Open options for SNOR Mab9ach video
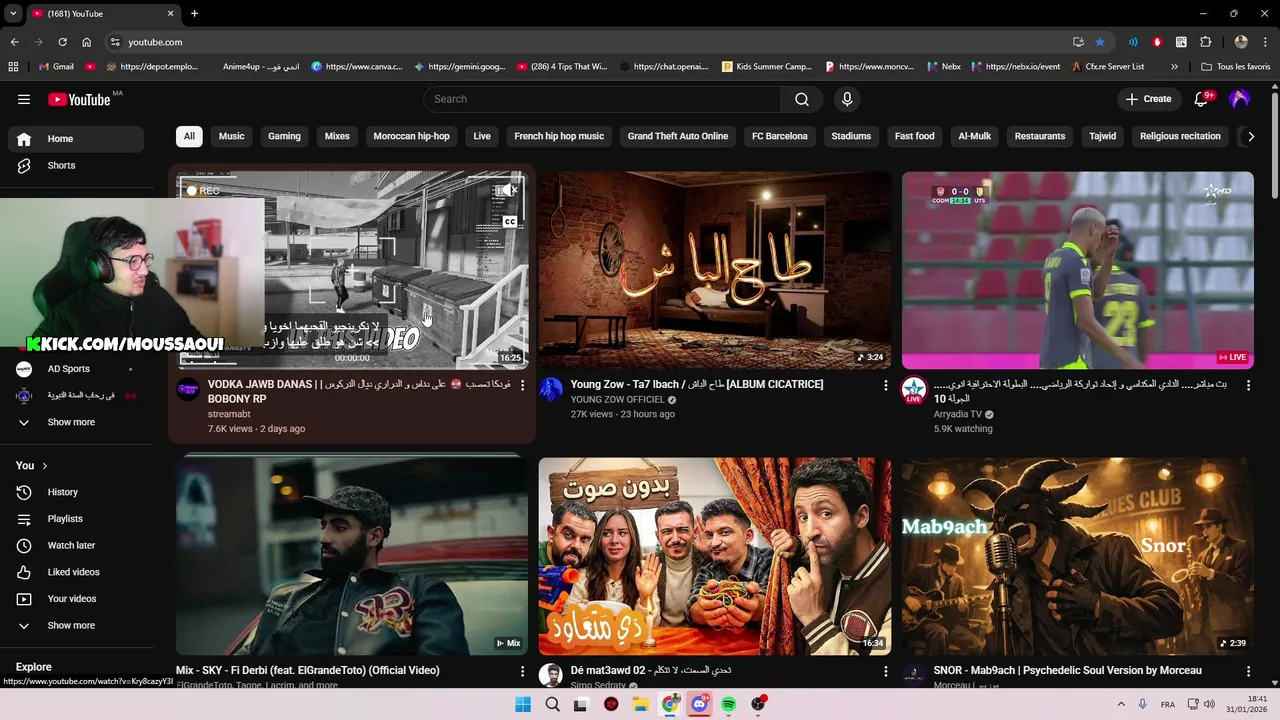The width and height of the screenshot is (1280, 720). [1248, 671]
